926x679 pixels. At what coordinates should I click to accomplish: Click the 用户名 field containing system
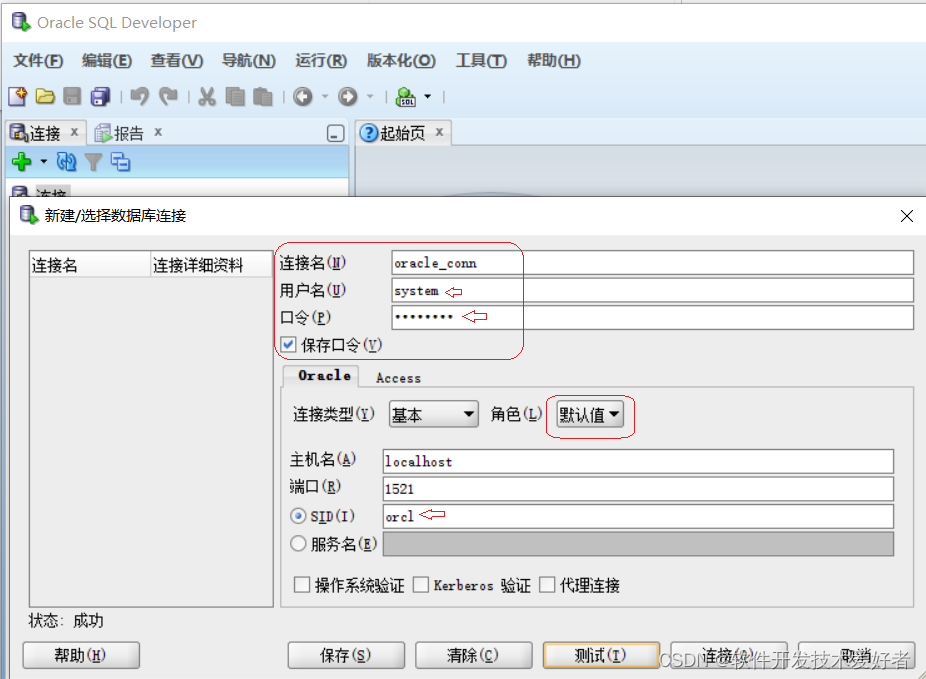653,290
